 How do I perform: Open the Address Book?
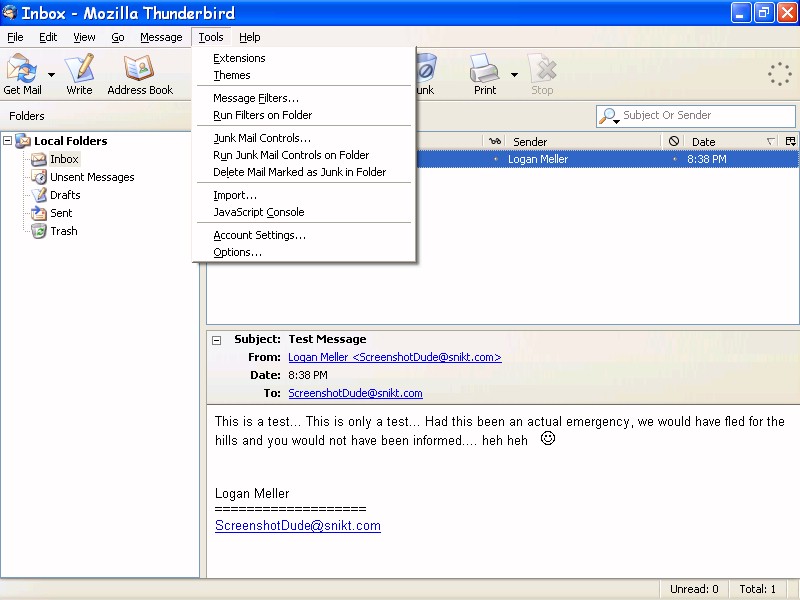[140, 74]
